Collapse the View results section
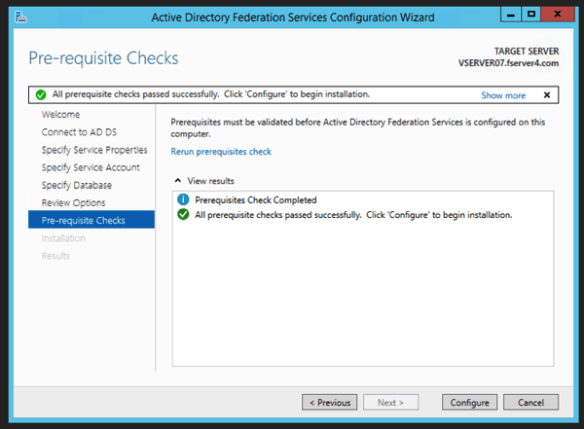This screenshot has height=429, width=584. (x=178, y=181)
